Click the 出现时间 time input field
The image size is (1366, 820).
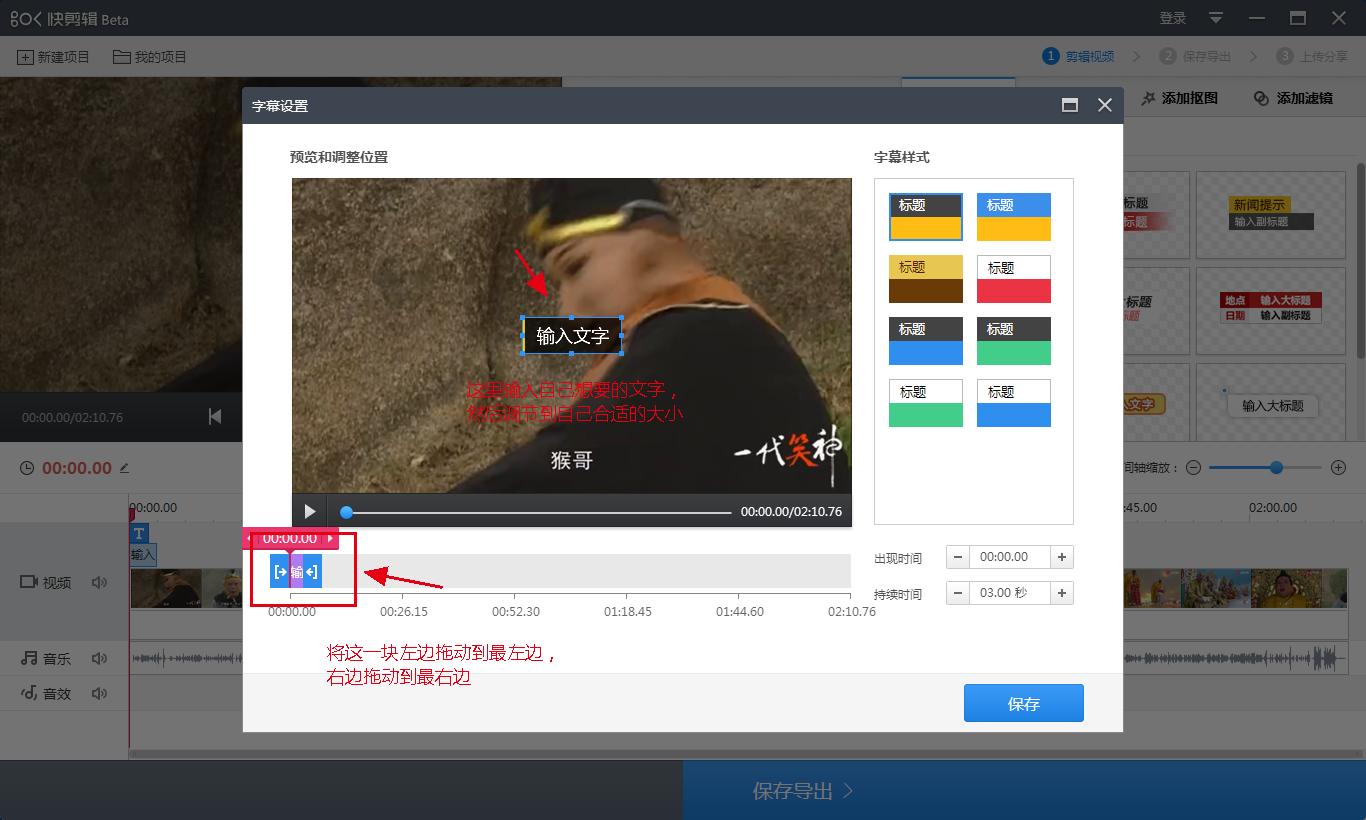tap(1004, 557)
